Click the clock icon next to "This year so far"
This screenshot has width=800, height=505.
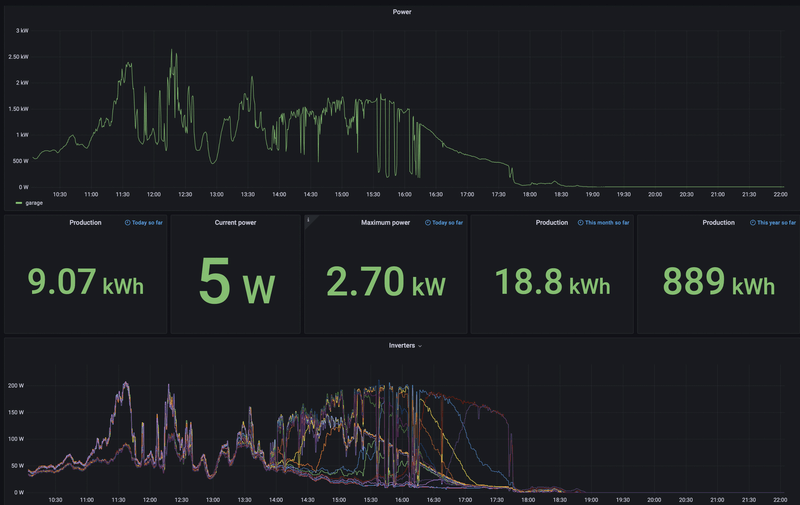[x=753, y=223]
